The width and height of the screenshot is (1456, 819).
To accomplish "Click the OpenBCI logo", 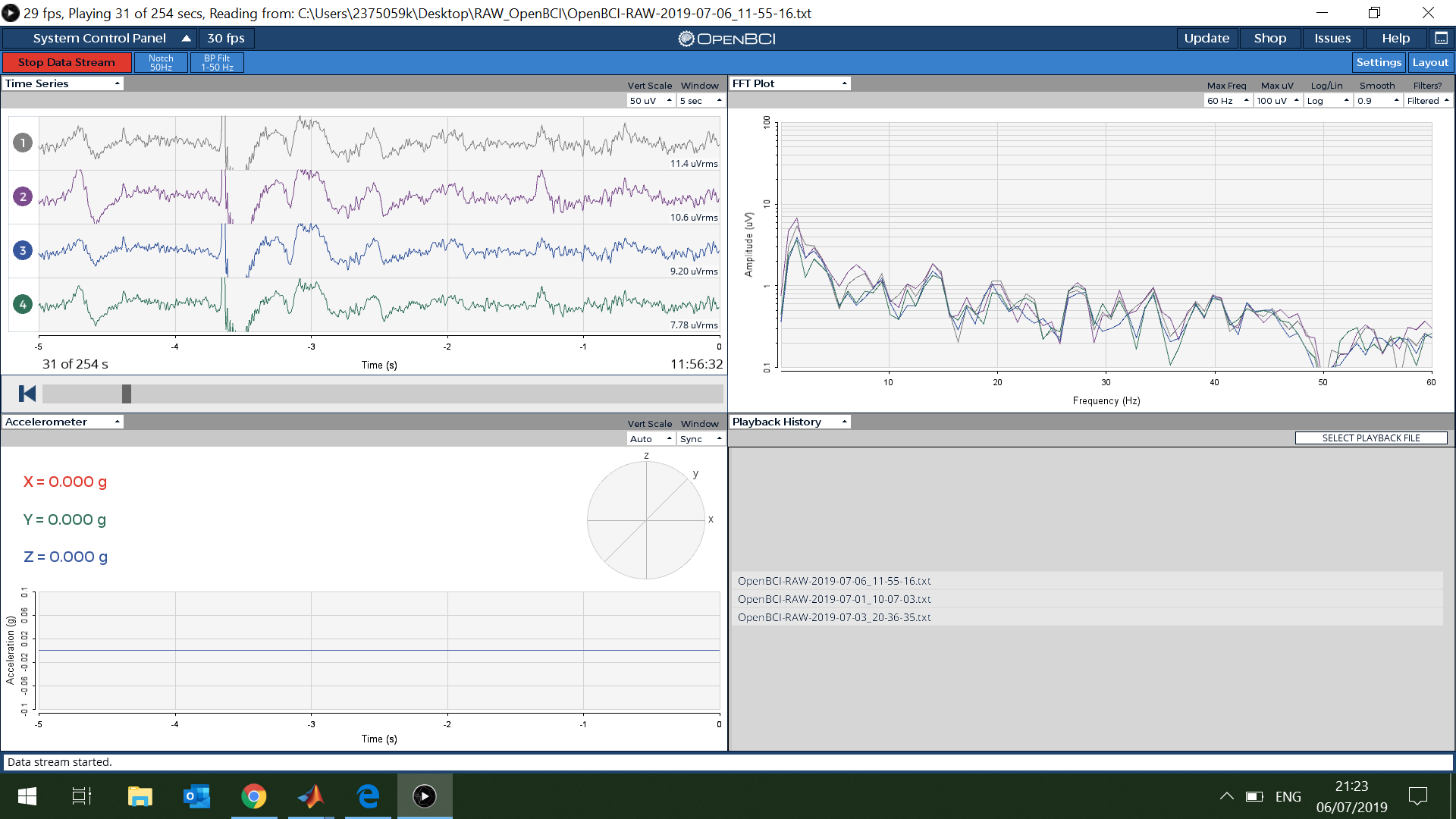I will (727, 39).
